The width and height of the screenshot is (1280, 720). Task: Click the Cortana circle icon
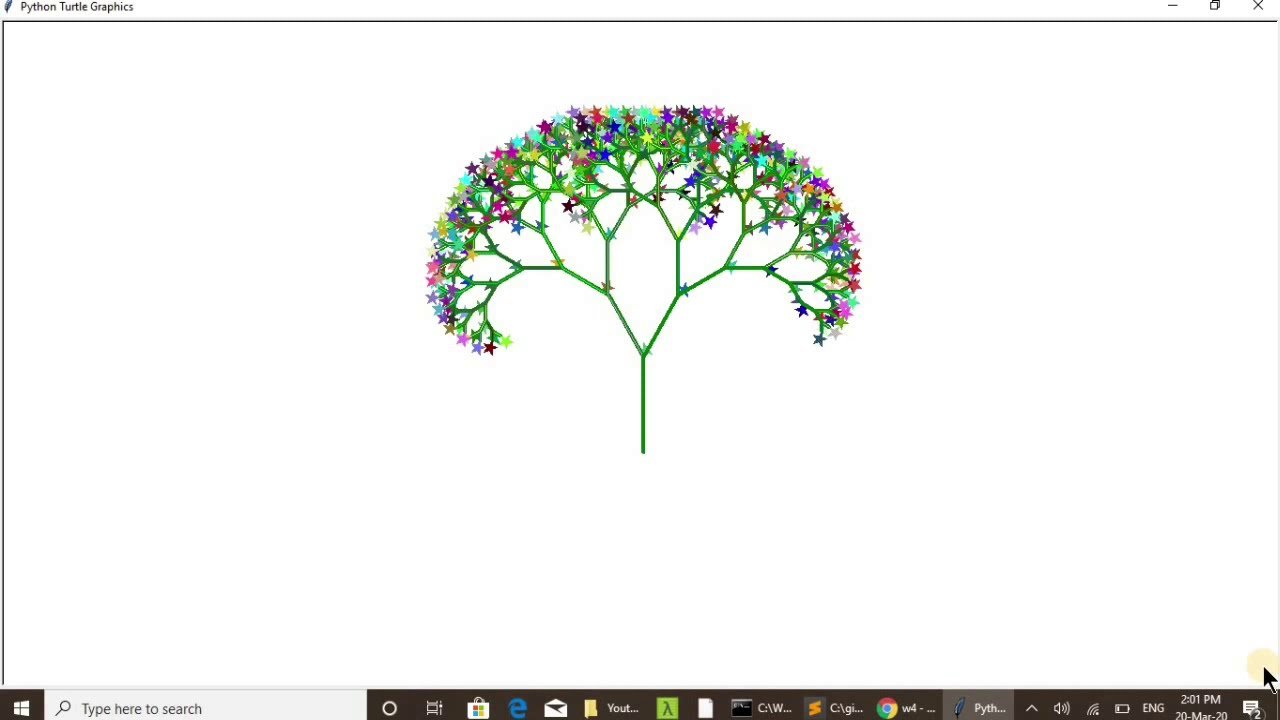pyautogui.click(x=389, y=708)
